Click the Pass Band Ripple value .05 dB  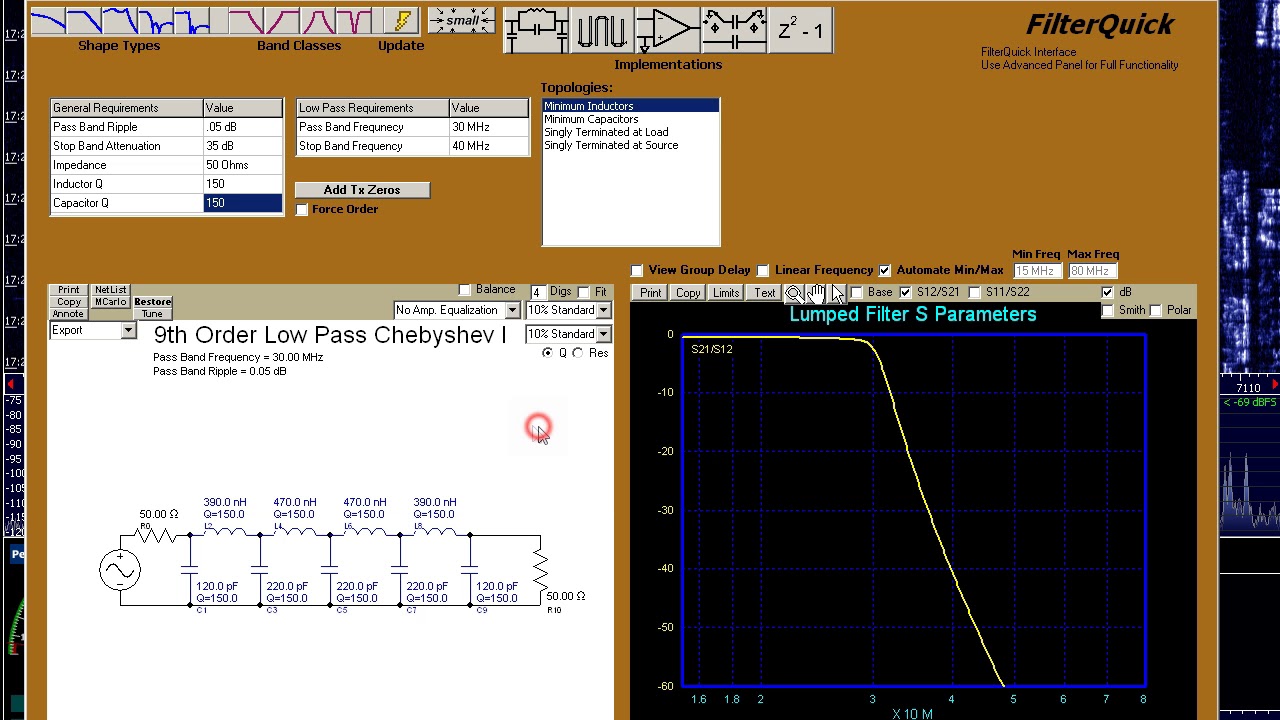pyautogui.click(x=243, y=127)
